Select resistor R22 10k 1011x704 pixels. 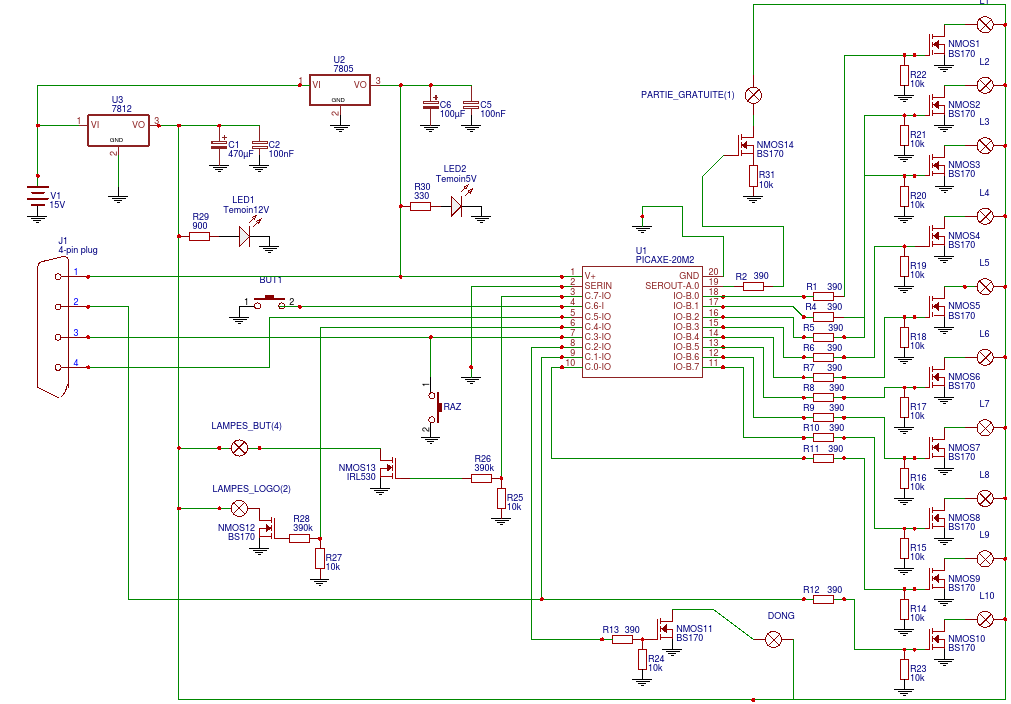(x=905, y=75)
